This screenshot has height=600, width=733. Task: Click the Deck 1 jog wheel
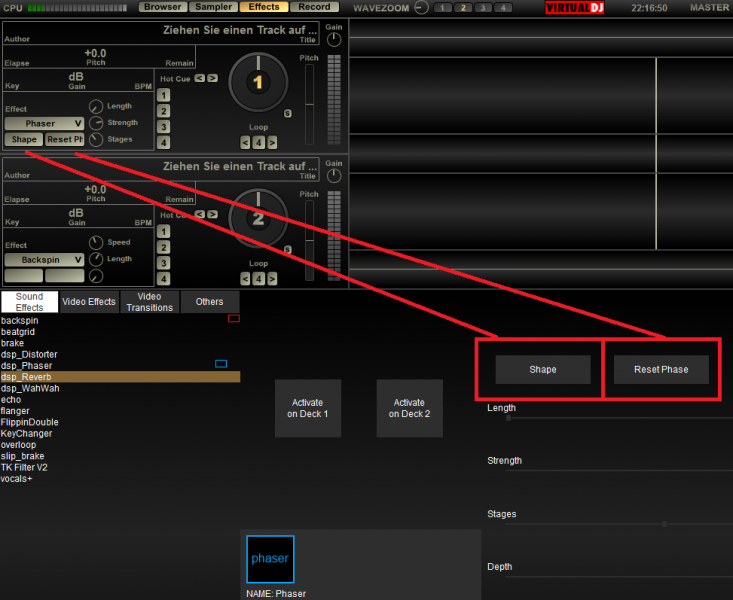258,82
